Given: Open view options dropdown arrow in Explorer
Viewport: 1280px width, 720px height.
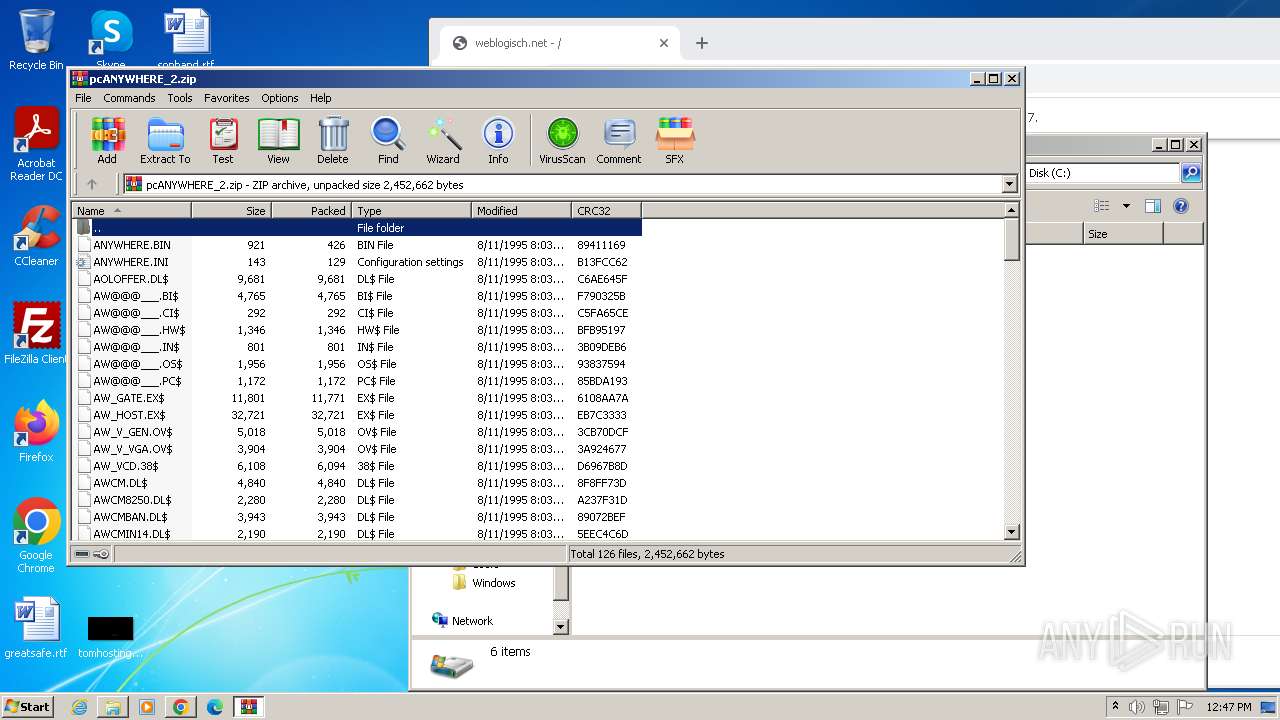Looking at the screenshot, I should point(1126,206).
